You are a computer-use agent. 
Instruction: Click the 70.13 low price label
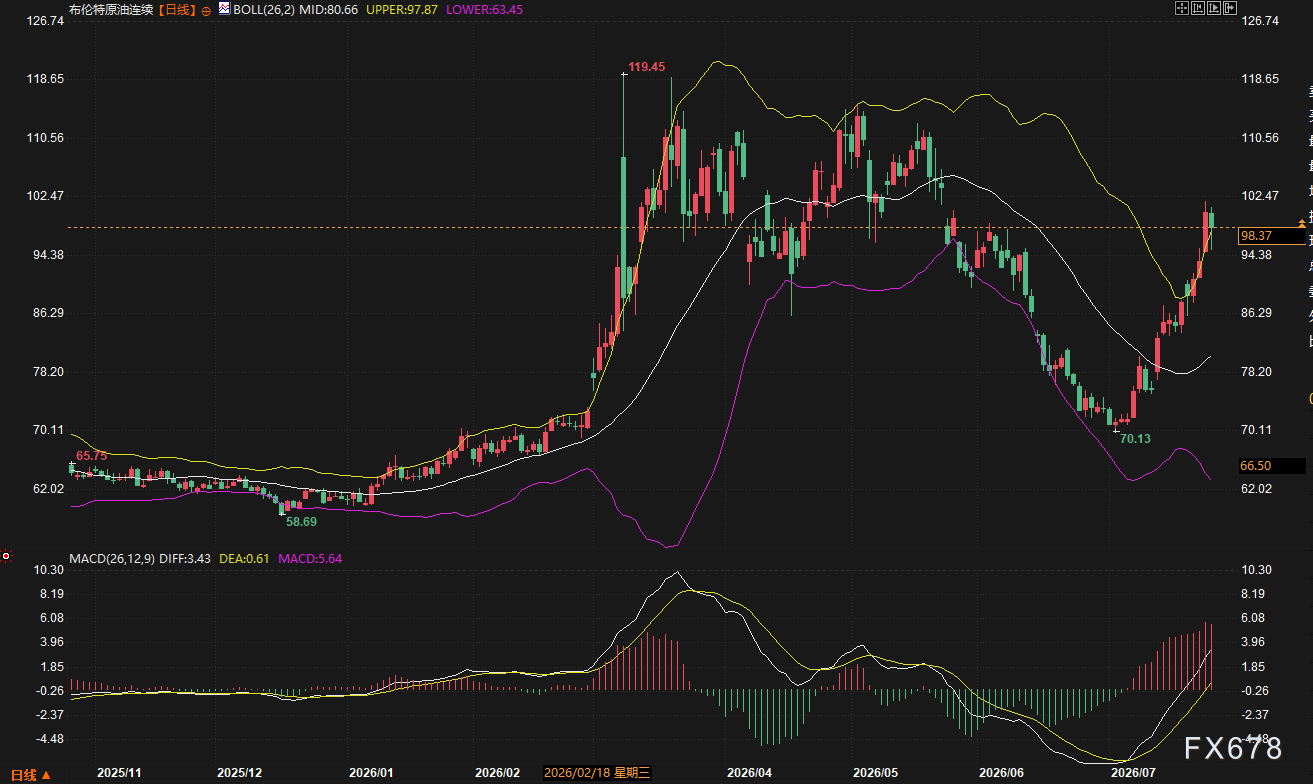tap(1136, 438)
